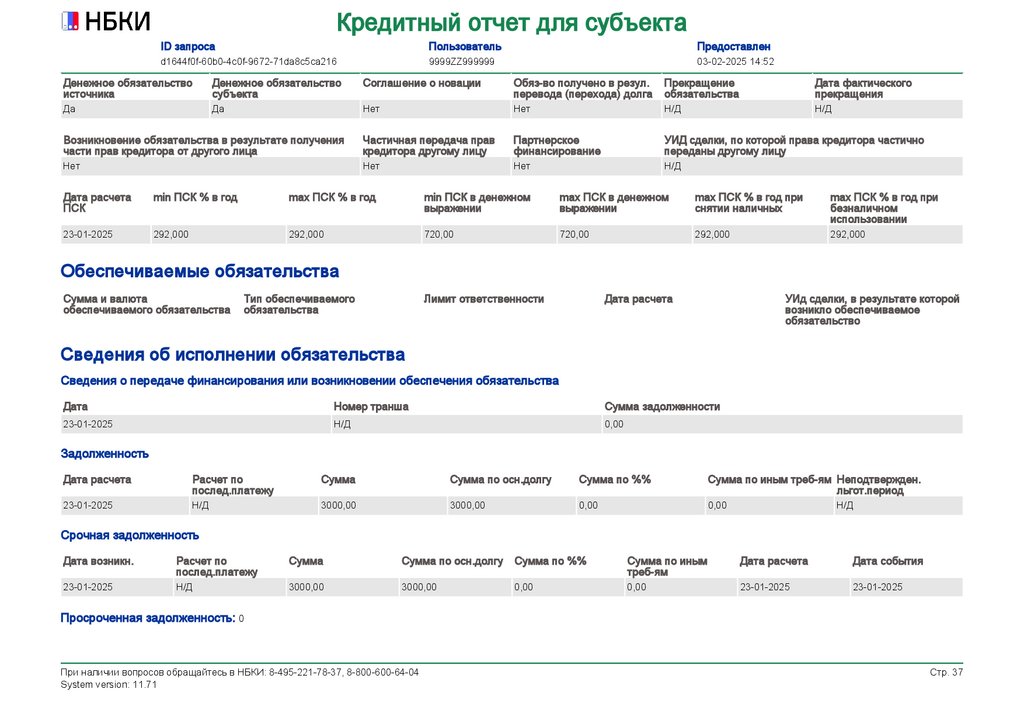Click the Партнерское финансирование value cell
This screenshot has width=1024, height=724.
click(586, 166)
